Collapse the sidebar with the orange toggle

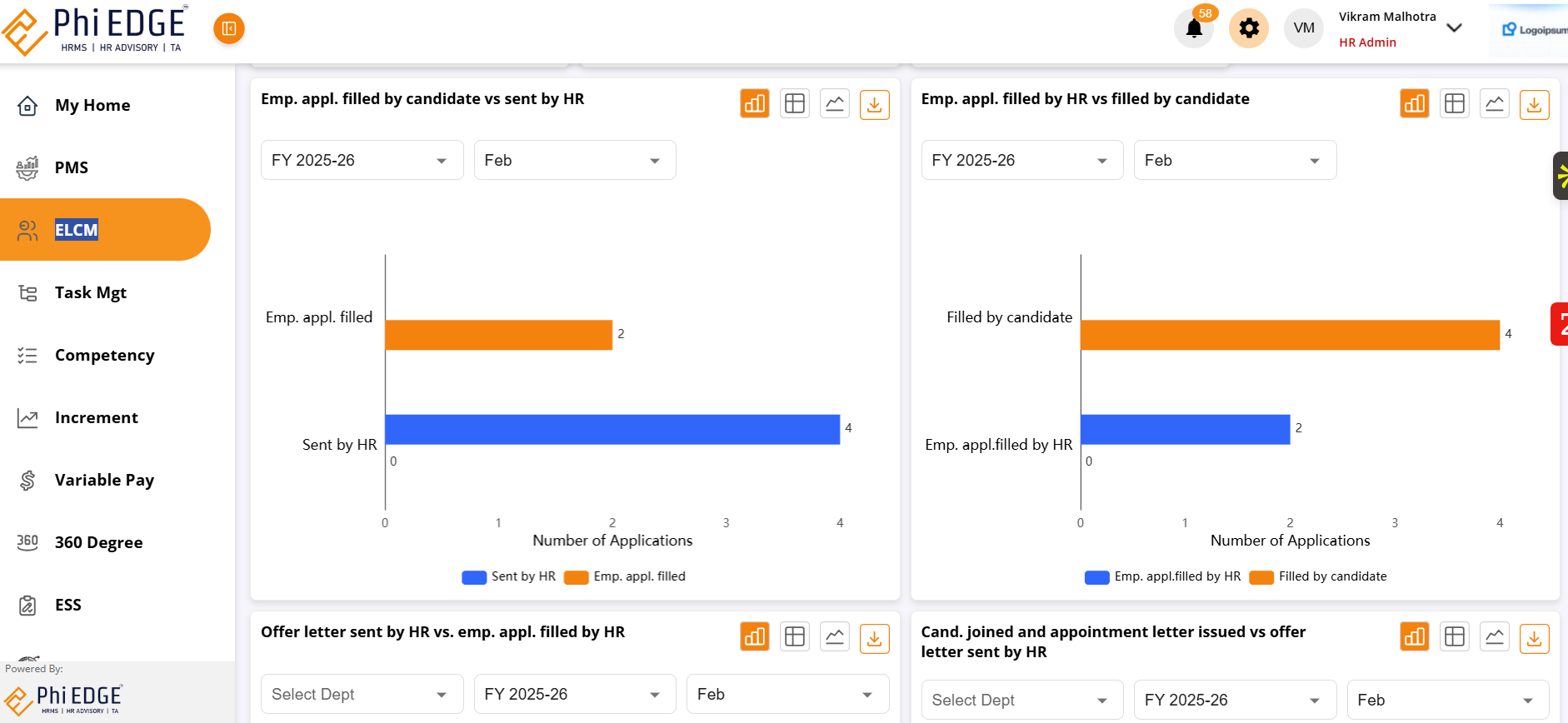228,28
